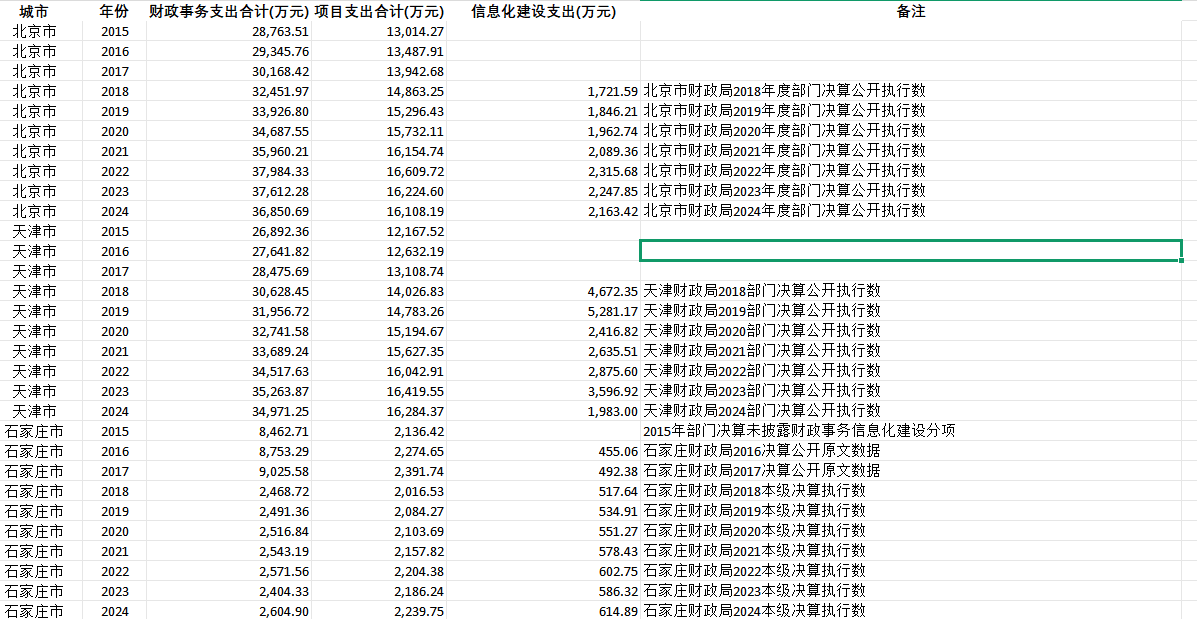Click the year cell of the 天津市 2024 row
Screen dimensions: 1197x619
(x=115, y=411)
